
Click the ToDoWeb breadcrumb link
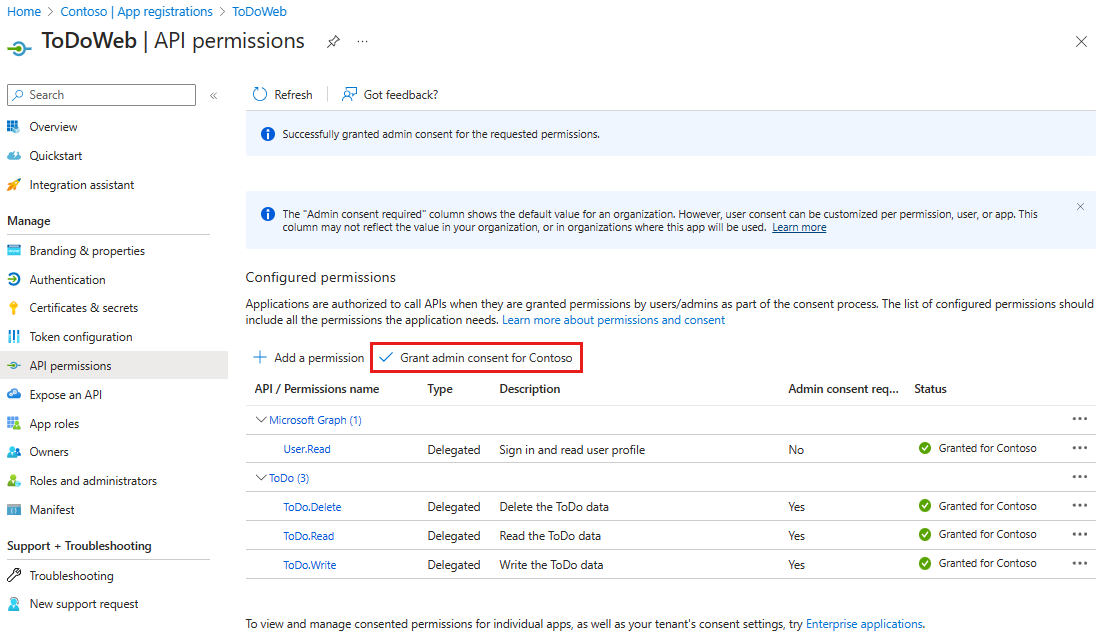259,11
